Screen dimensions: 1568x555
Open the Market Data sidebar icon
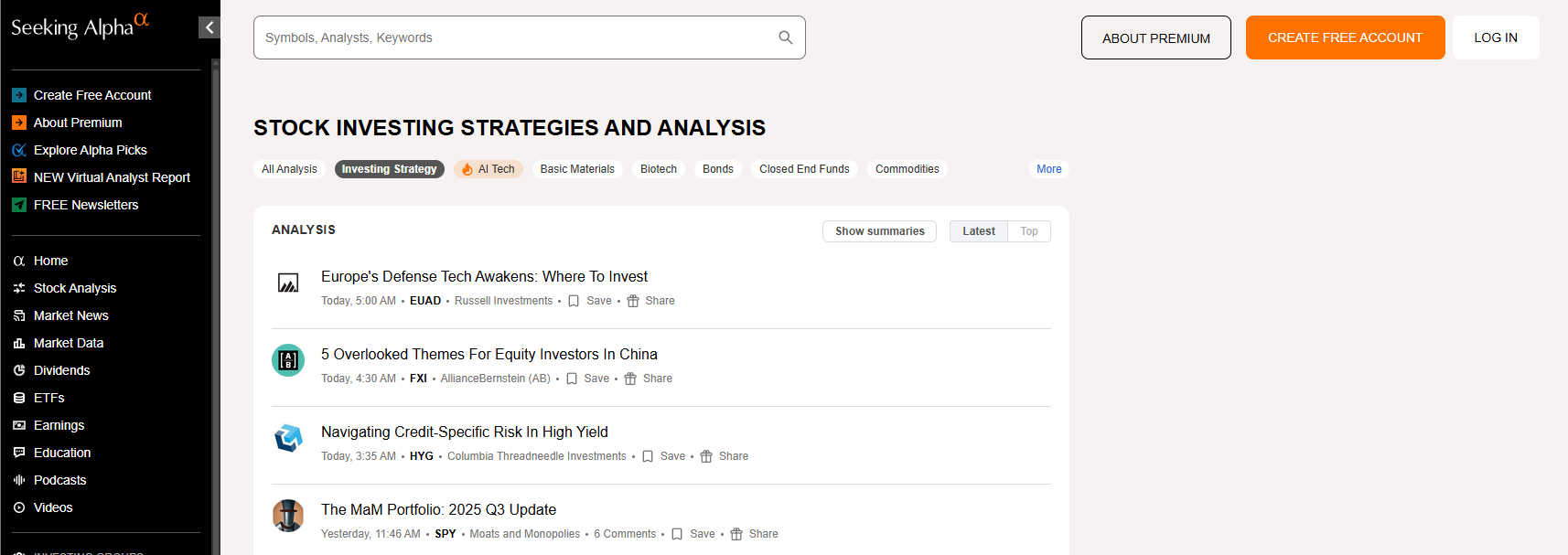pos(19,343)
